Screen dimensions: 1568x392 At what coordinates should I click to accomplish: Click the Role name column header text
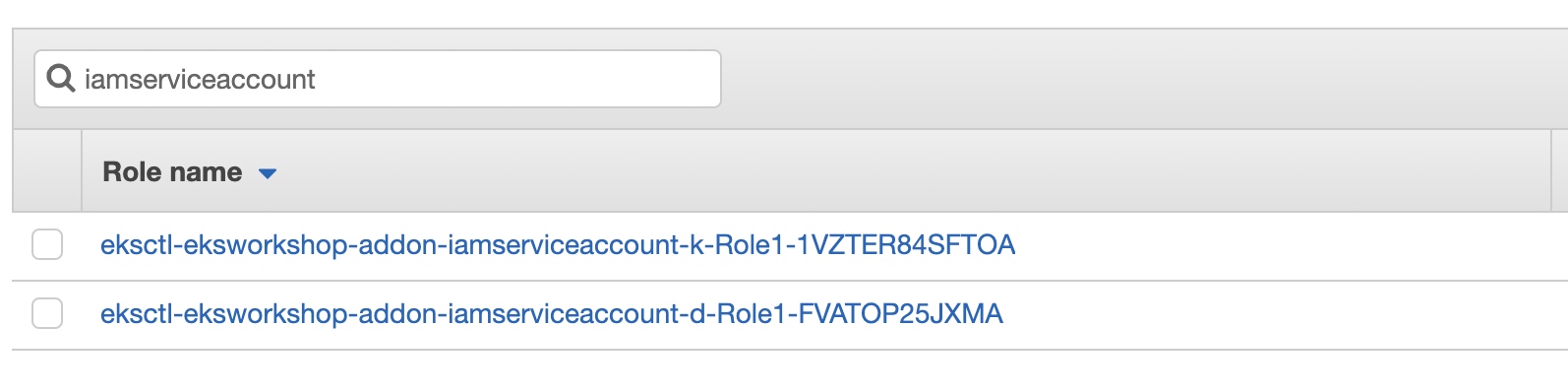click(x=172, y=172)
